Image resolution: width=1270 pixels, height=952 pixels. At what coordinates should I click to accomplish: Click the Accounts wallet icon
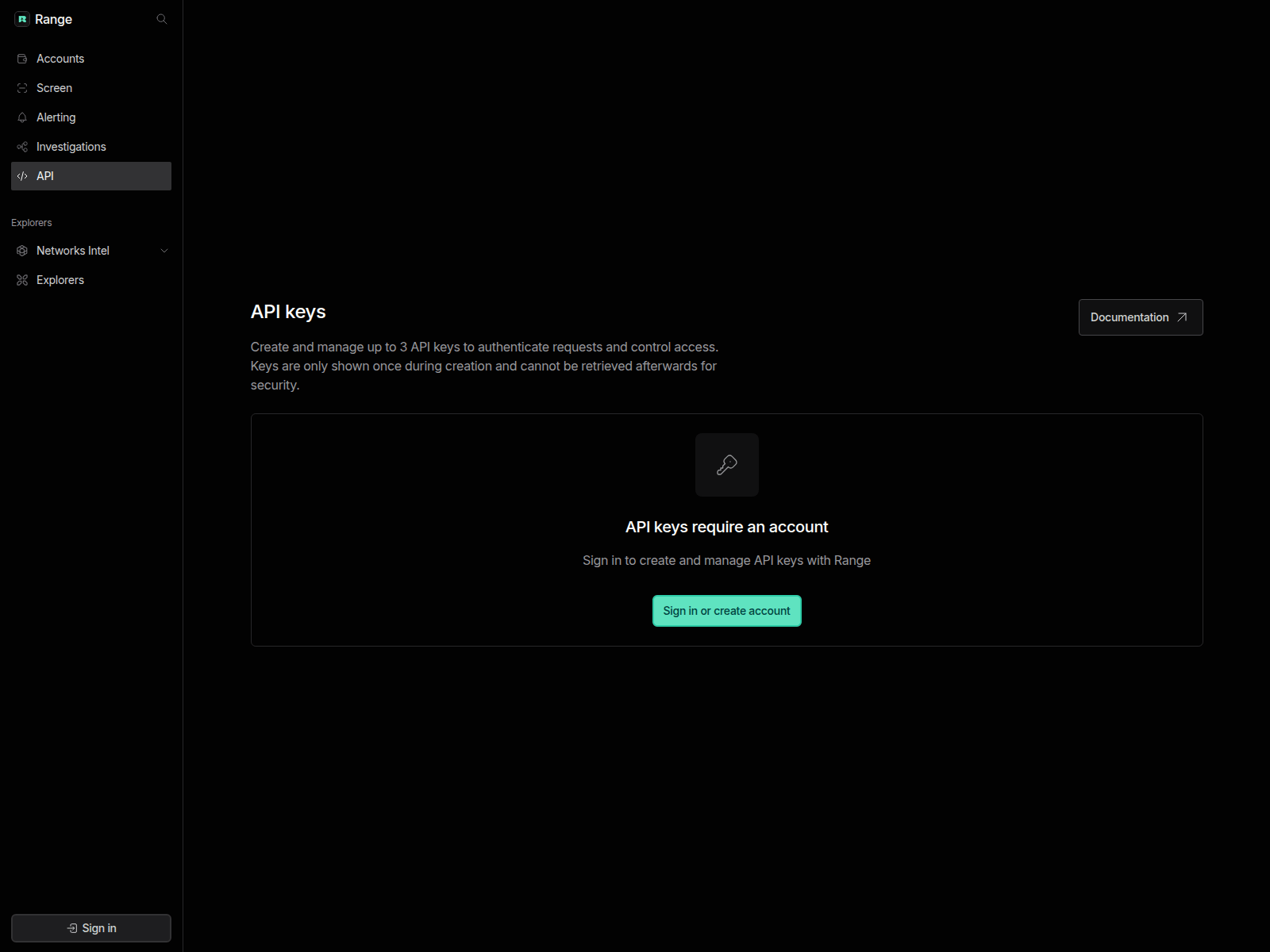coord(22,59)
